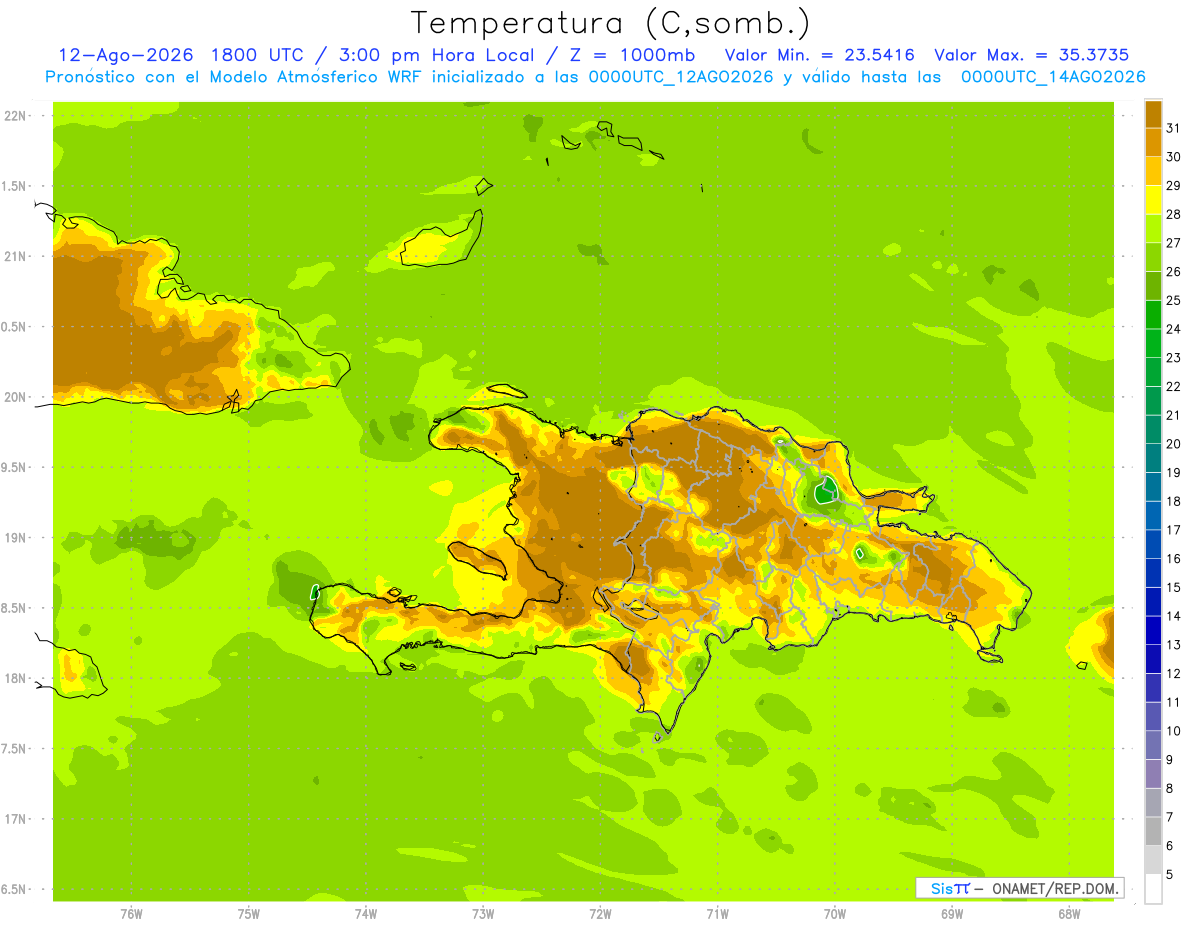Click the color legend label "9"
The width and height of the screenshot is (1200, 927).
click(1169, 760)
